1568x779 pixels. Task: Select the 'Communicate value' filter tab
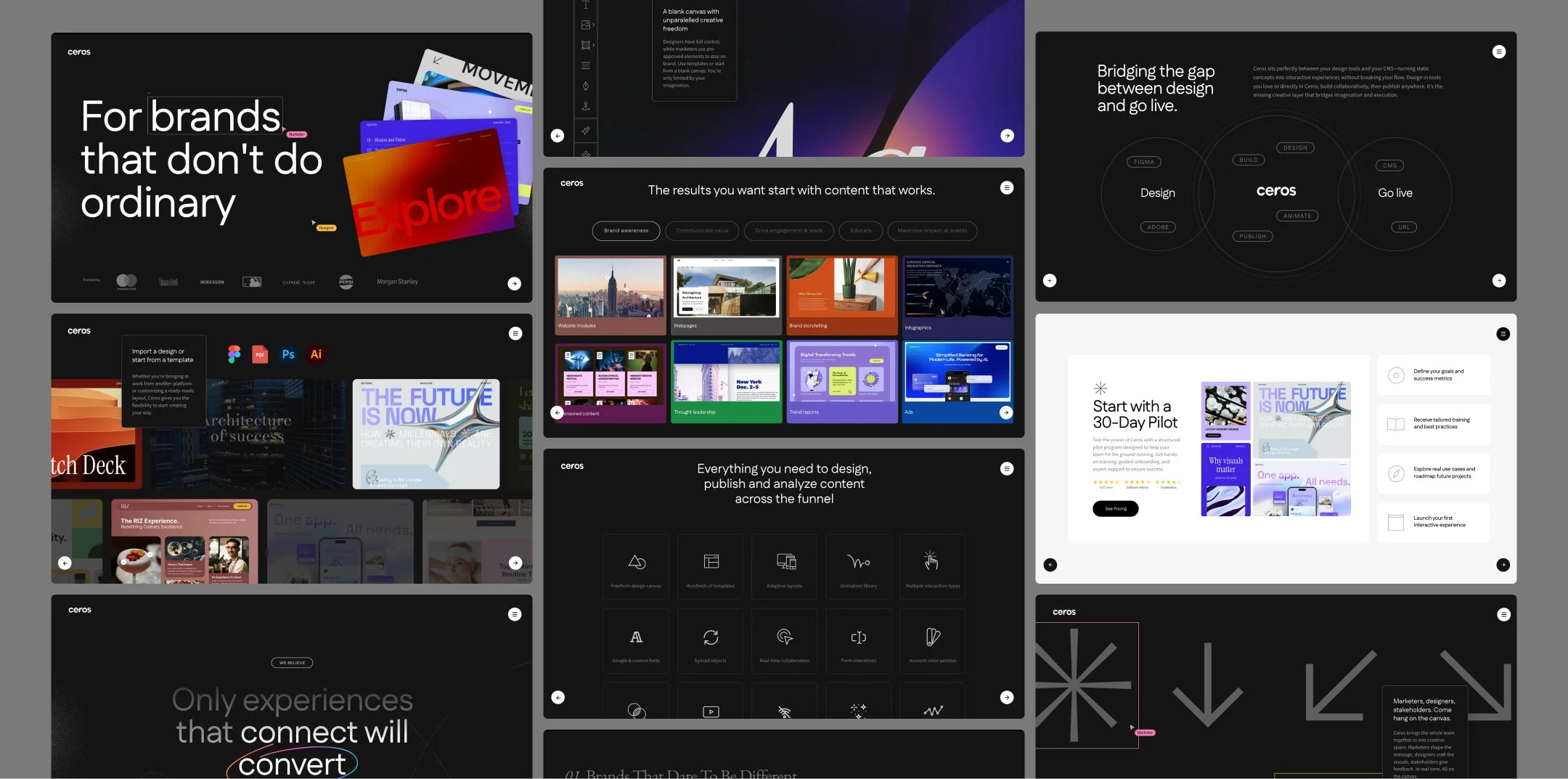(x=702, y=231)
